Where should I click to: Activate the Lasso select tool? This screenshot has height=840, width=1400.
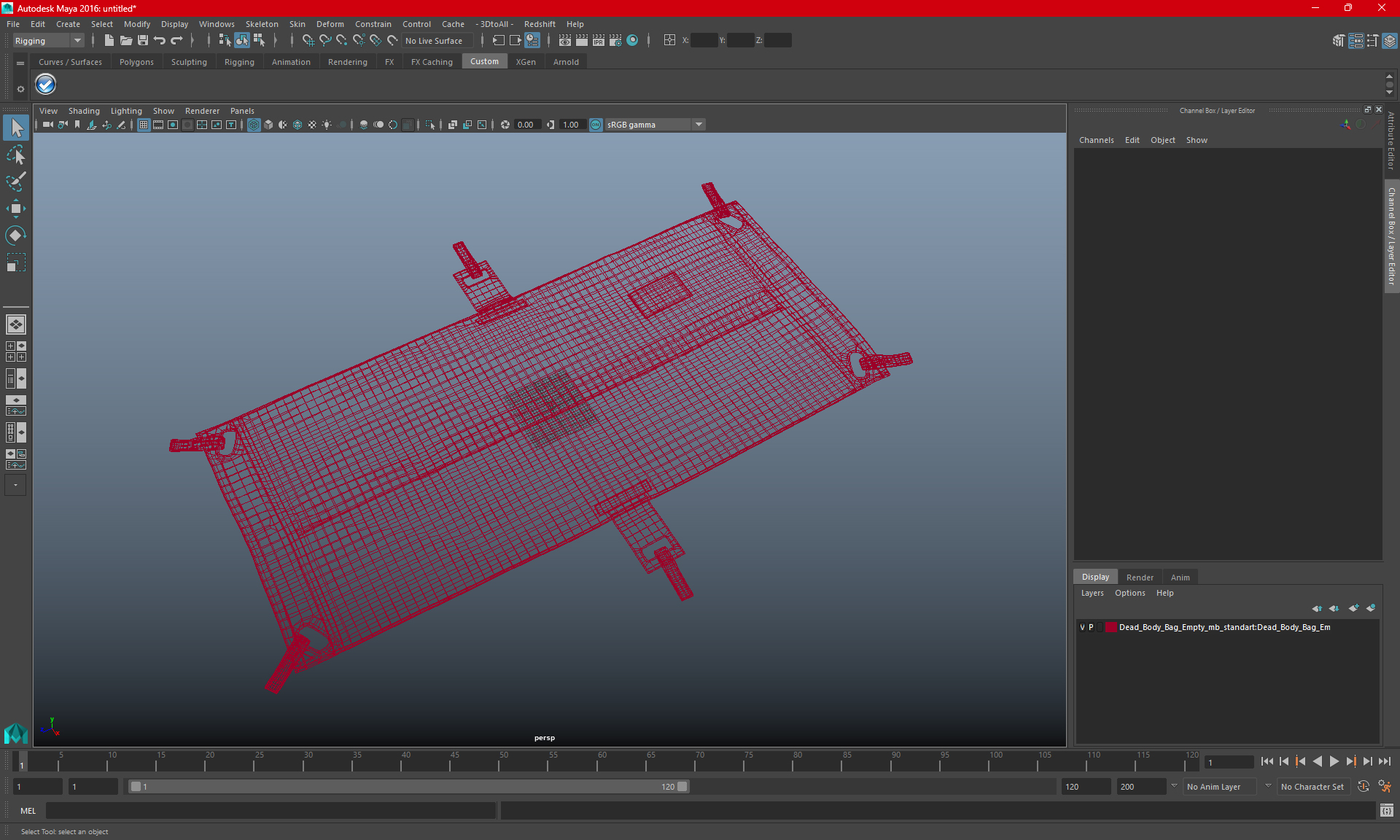[15, 155]
